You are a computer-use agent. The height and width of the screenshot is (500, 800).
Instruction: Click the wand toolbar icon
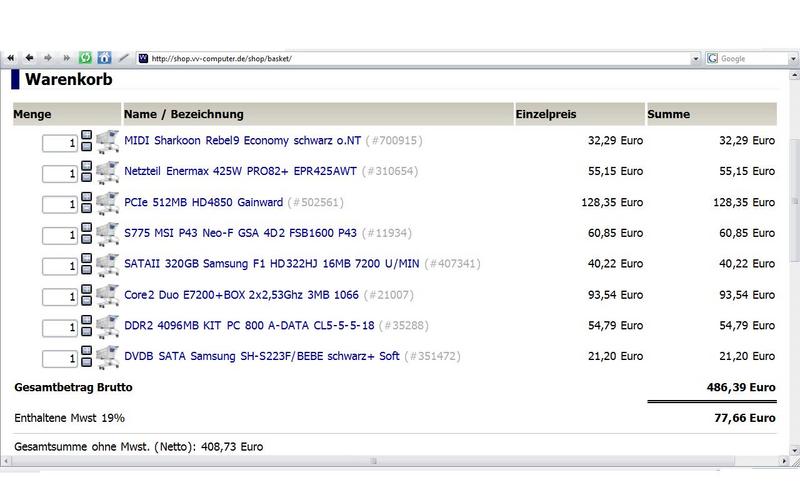(123, 58)
